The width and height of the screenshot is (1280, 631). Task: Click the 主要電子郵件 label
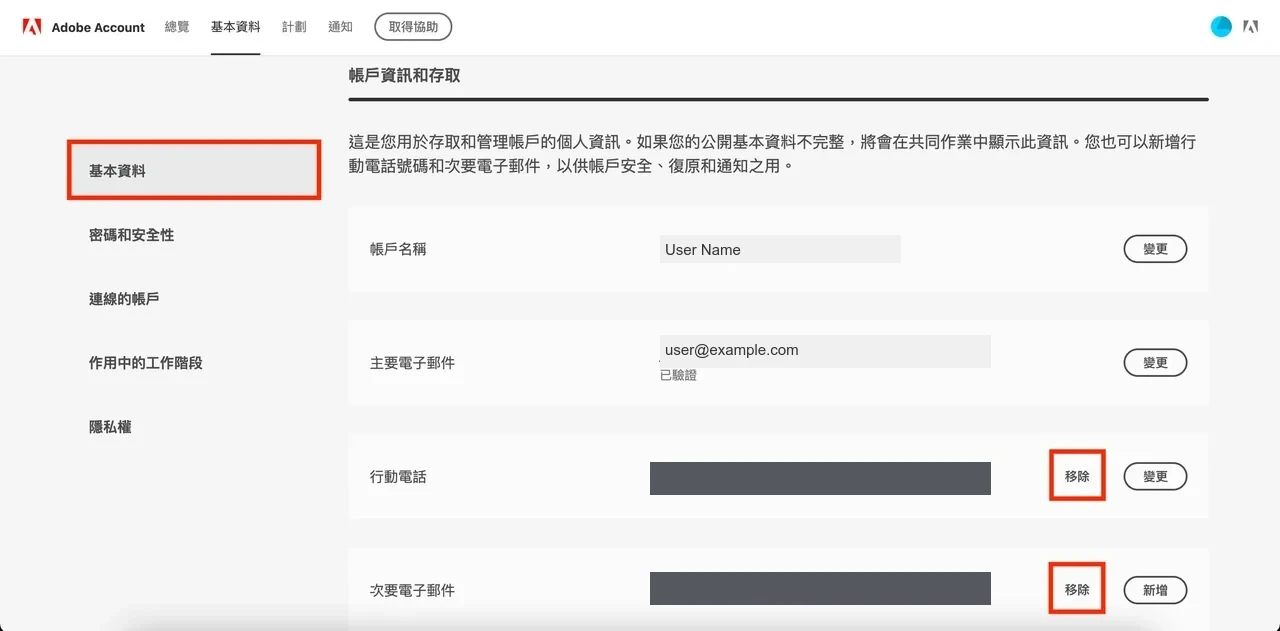click(412, 363)
